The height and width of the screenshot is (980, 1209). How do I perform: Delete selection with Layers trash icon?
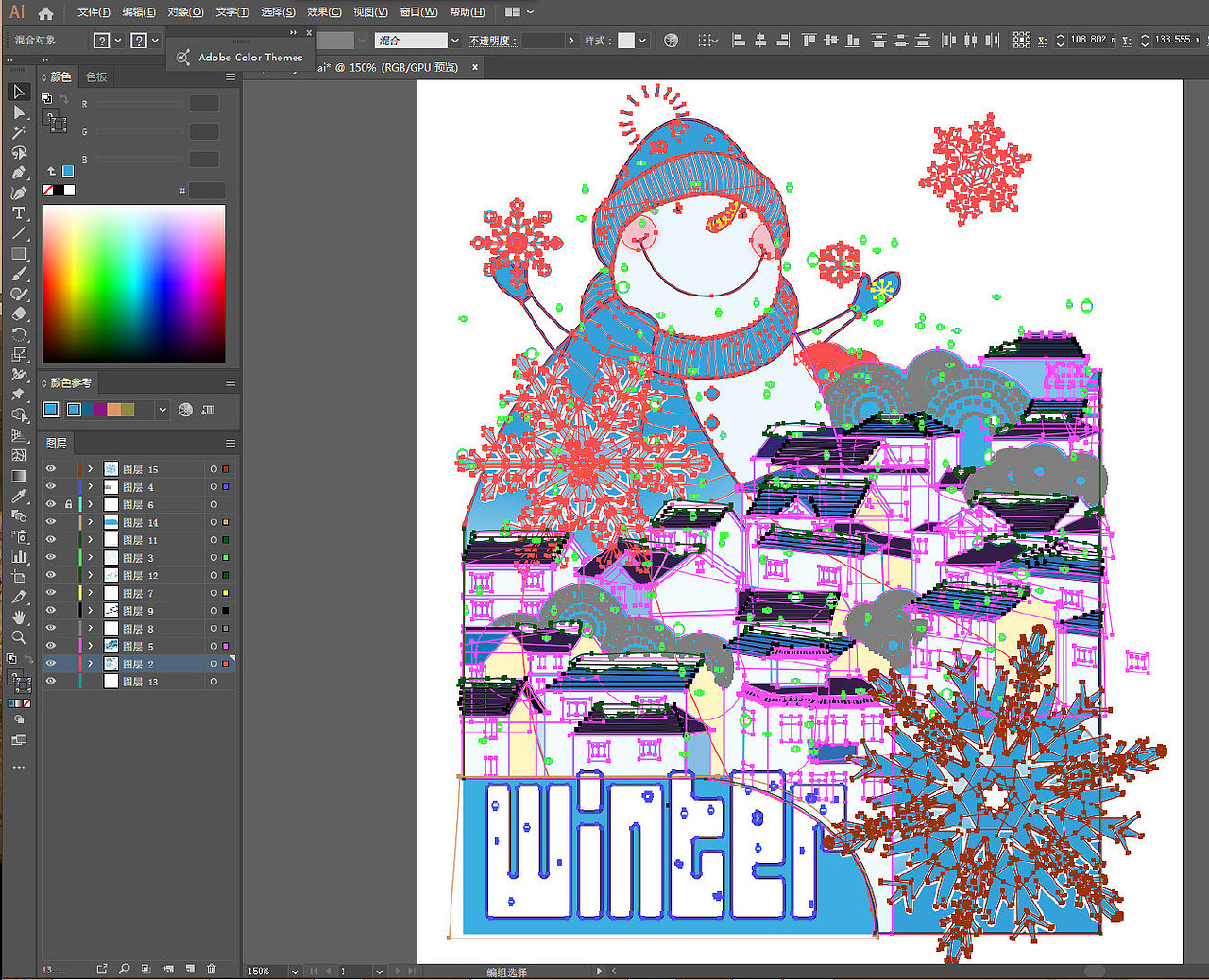click(x=212, y=969)
